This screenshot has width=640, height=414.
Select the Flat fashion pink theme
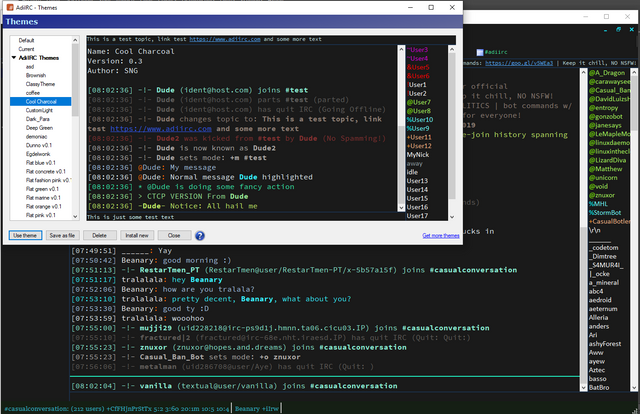(x=48, y=180)
